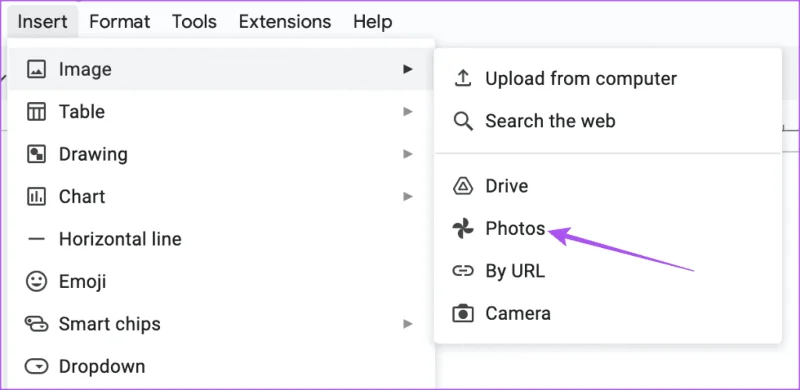Click the Google Photos pinwheel icon
Screen dimensions: 800x390
tap(463, 229)
